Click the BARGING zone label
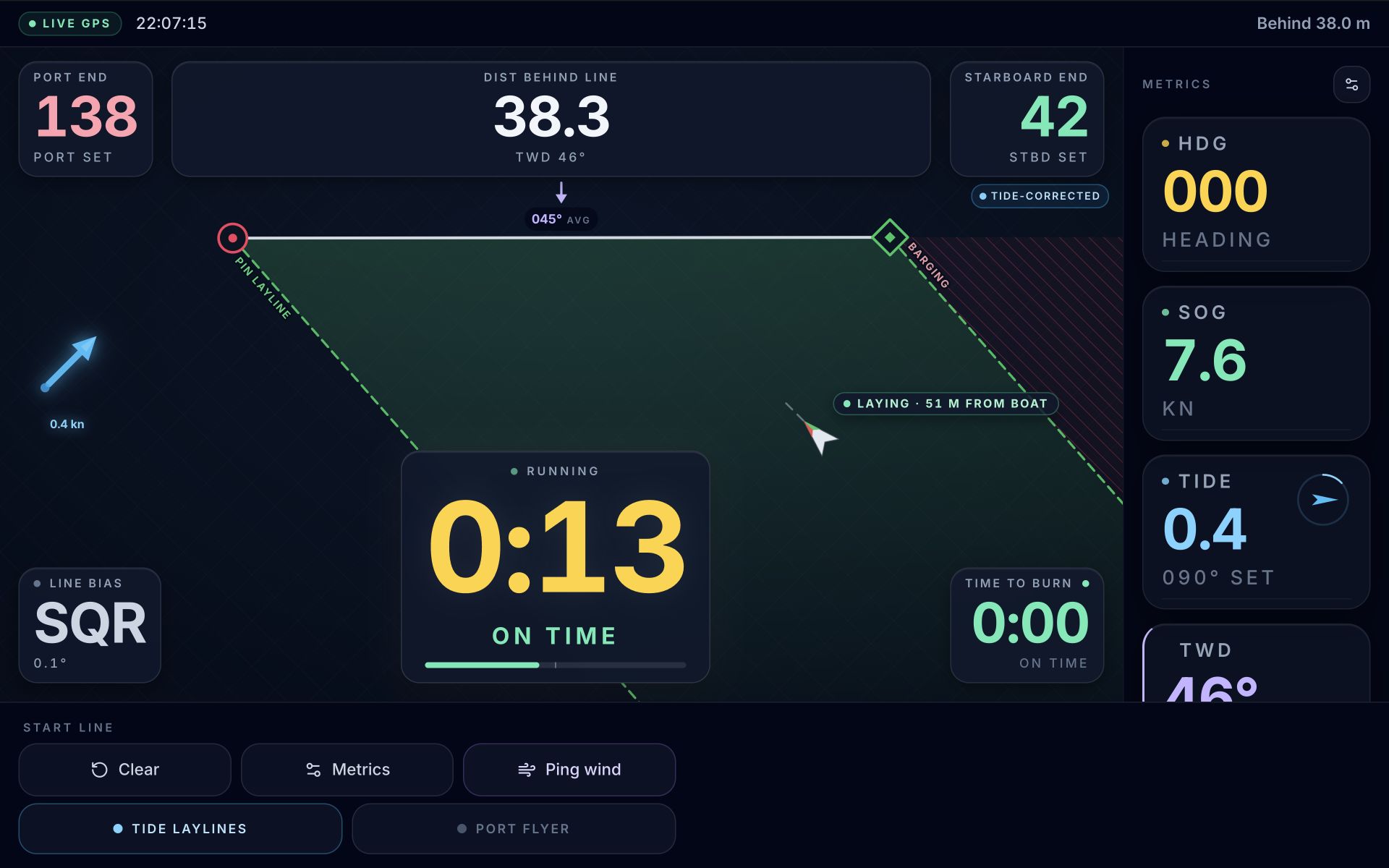Image resolution: width=1389 pixels, height=868 pixels. click(x=928, y=265)
